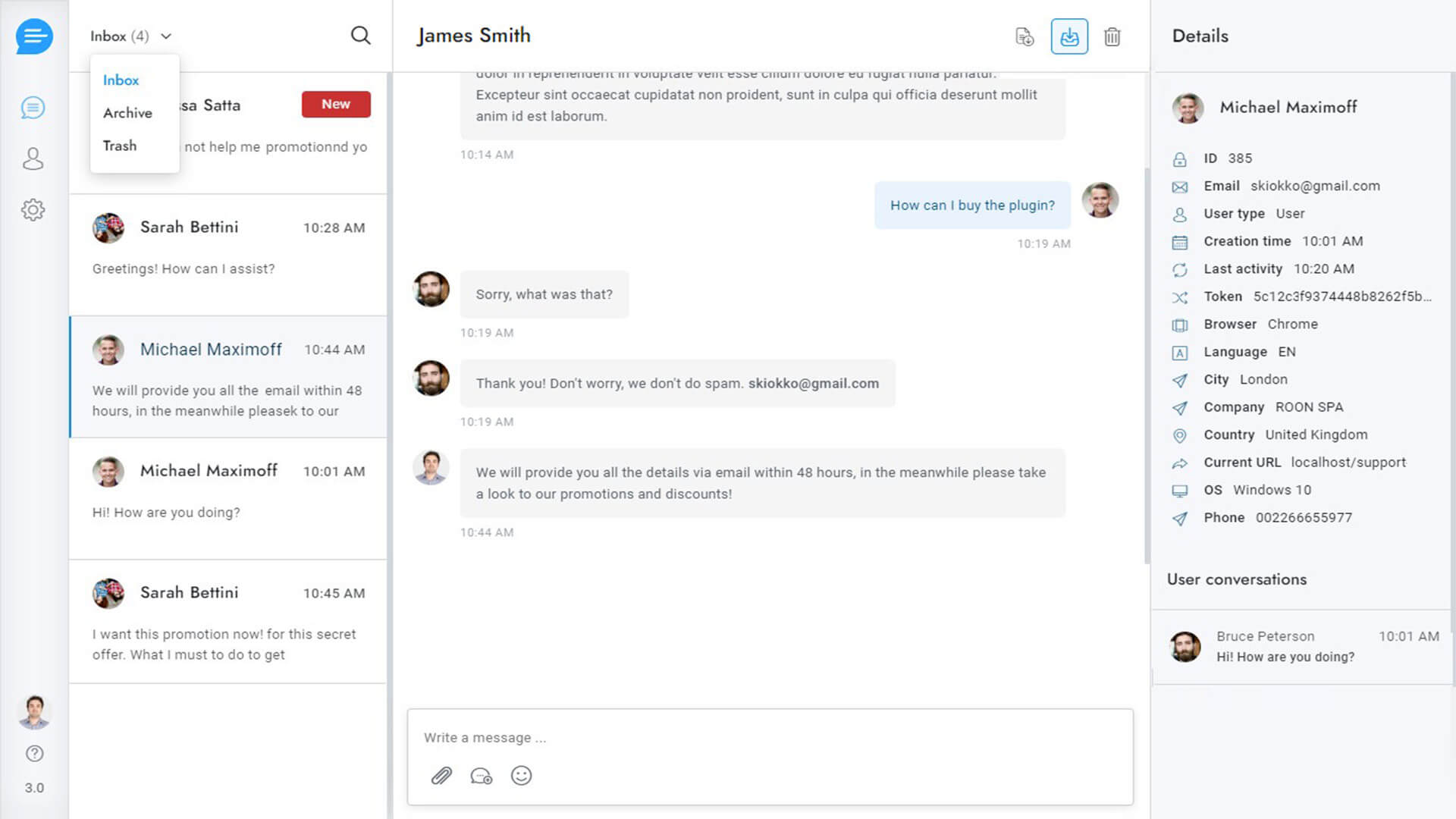Viewport: 1456px width, 819px height.
Task: Open Bruce Peterson's conversation under User conversations
Action: [1301, 646]
